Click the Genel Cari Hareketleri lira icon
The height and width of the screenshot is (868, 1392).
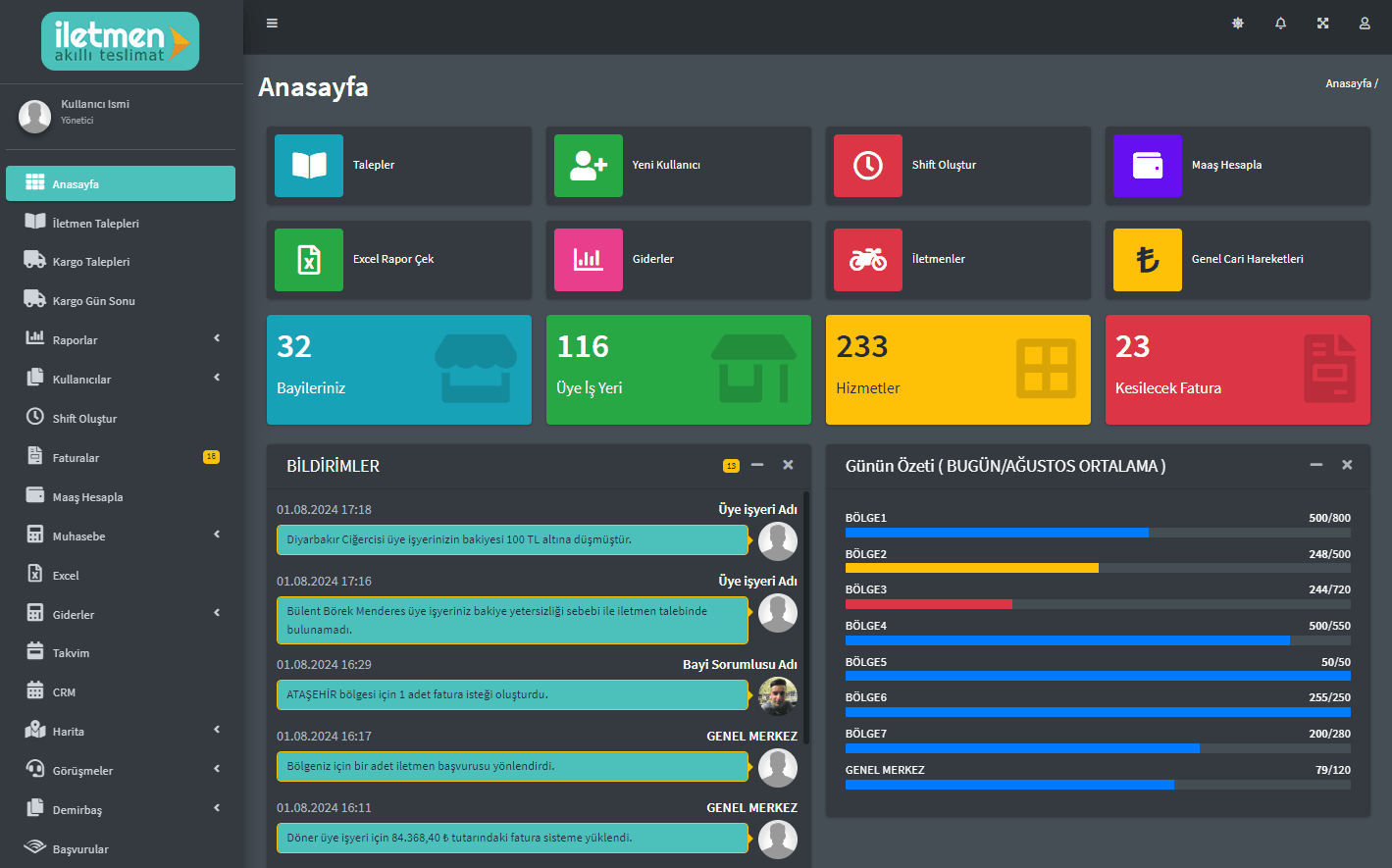pos(1148,260)
